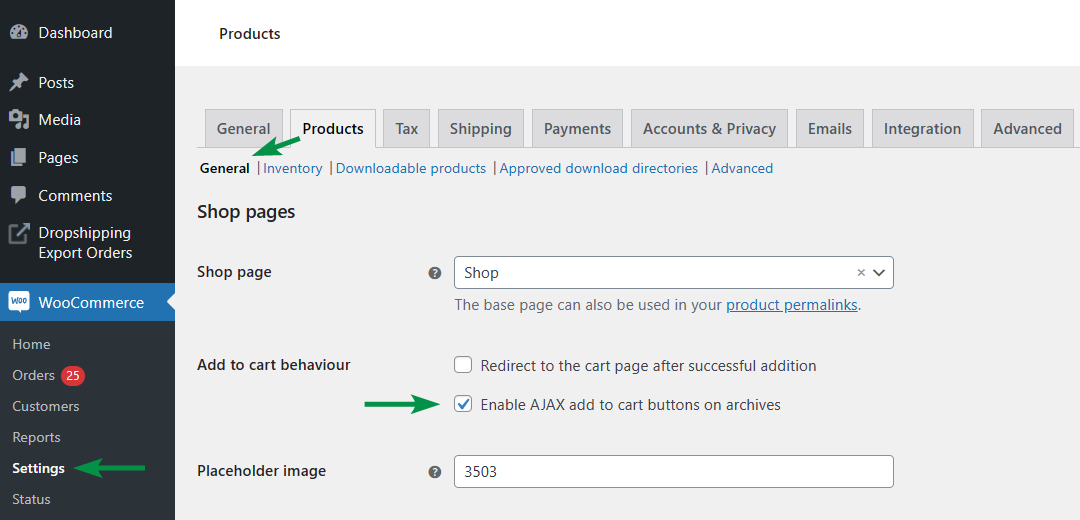
Task: Expand Shop page dropdown via chevron arrow
Action: point(879,273)
